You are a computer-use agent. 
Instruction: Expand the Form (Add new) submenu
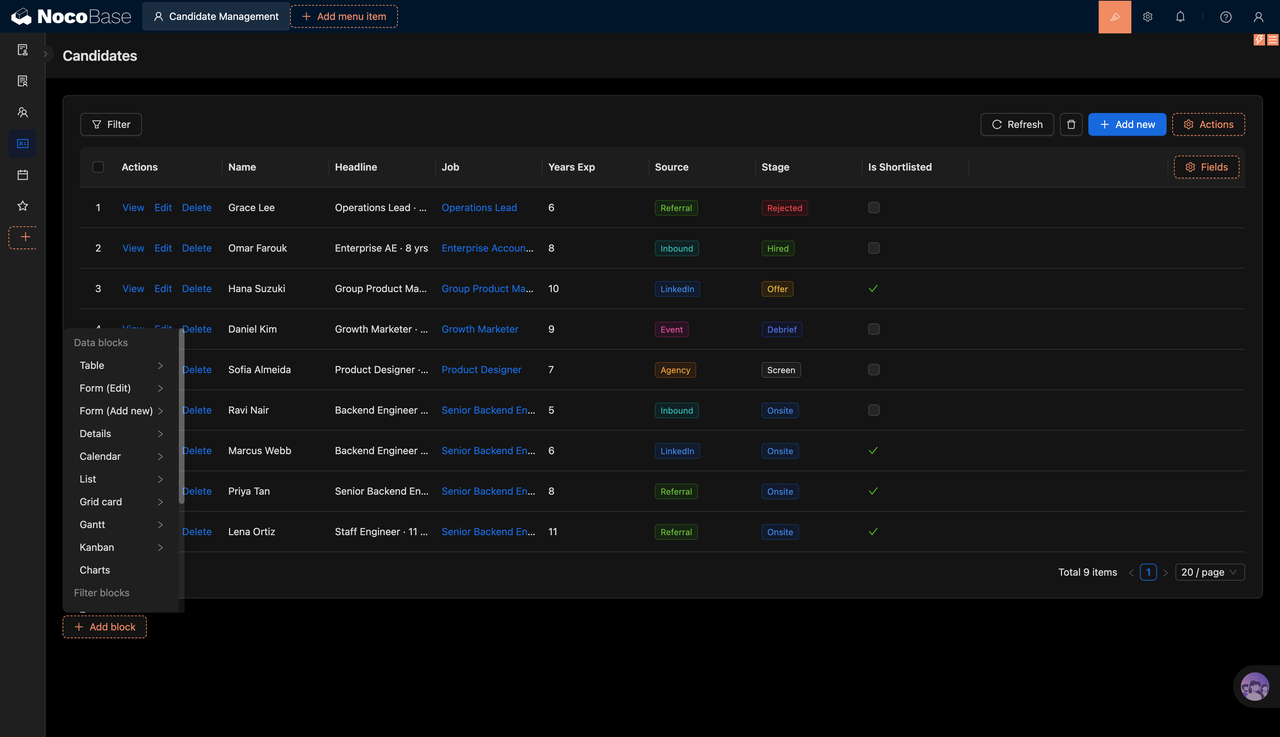(x=121, y=411)
